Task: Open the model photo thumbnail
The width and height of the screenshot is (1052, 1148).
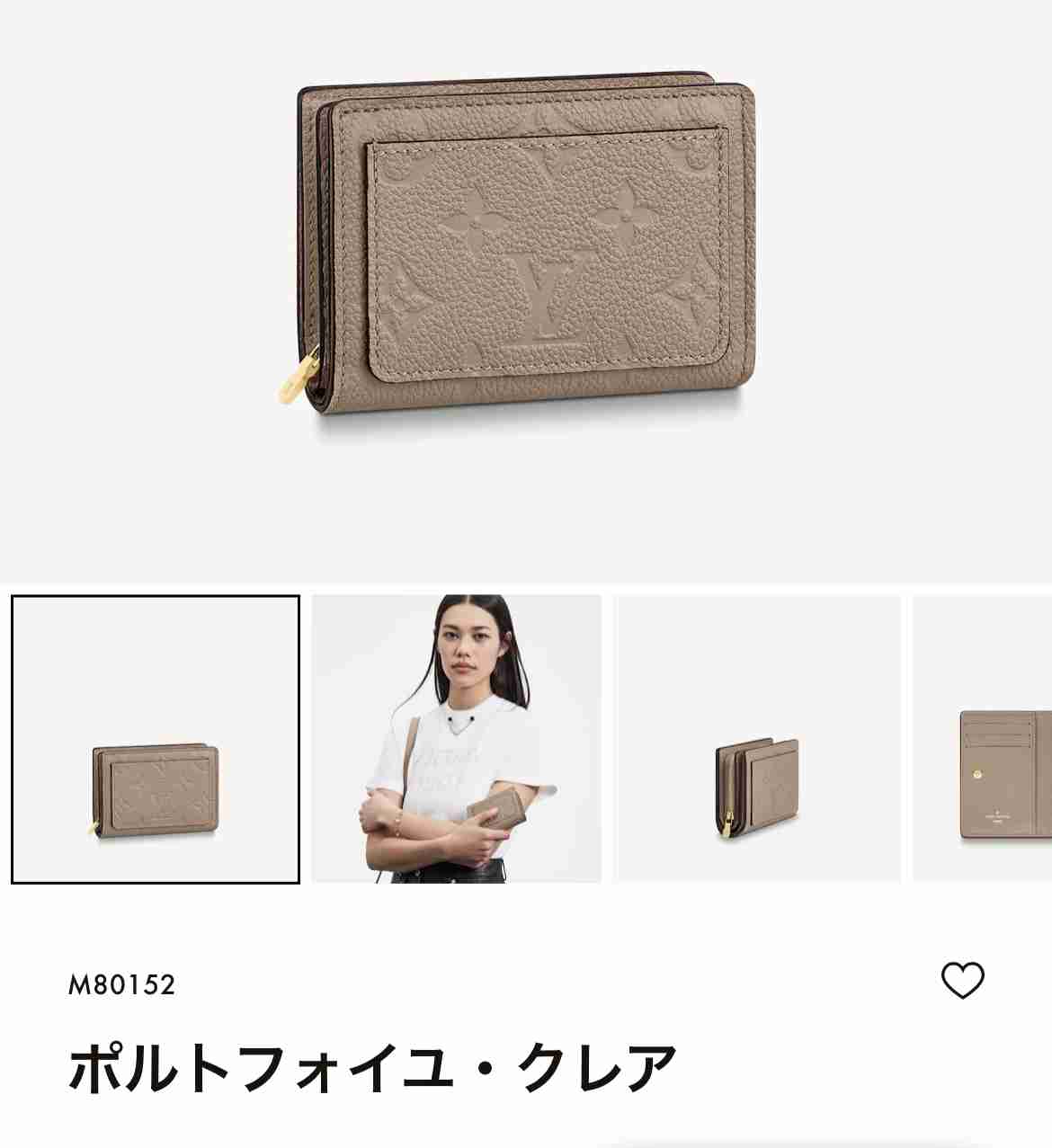Action: tap(457, 739)
